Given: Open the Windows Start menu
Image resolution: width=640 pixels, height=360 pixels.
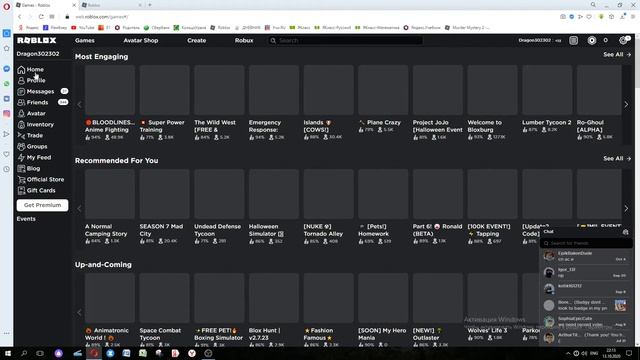Looking at the screenshot, I should tap(7, 353).
